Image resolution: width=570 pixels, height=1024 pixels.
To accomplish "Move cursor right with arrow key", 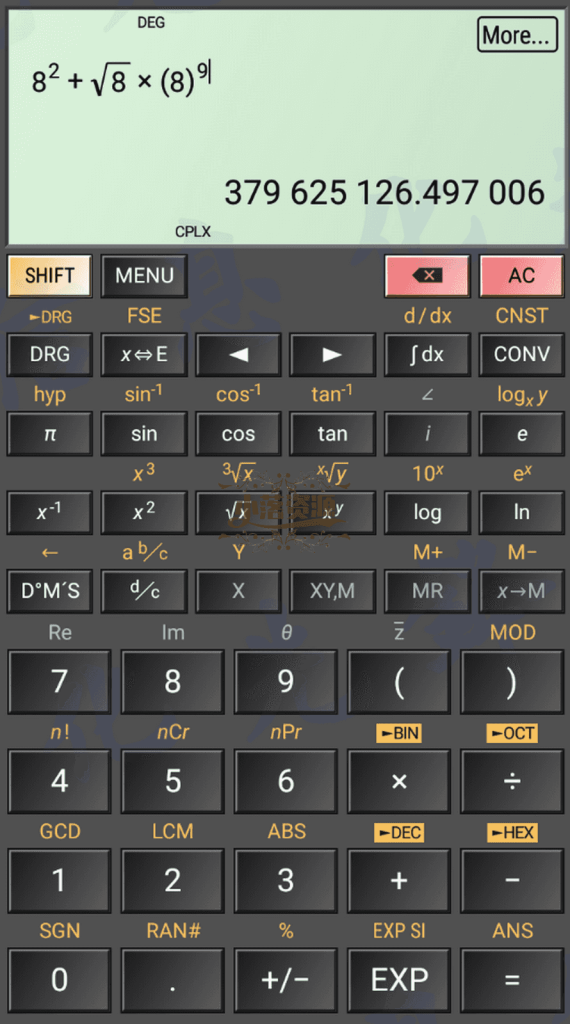I will coord(332,355).
